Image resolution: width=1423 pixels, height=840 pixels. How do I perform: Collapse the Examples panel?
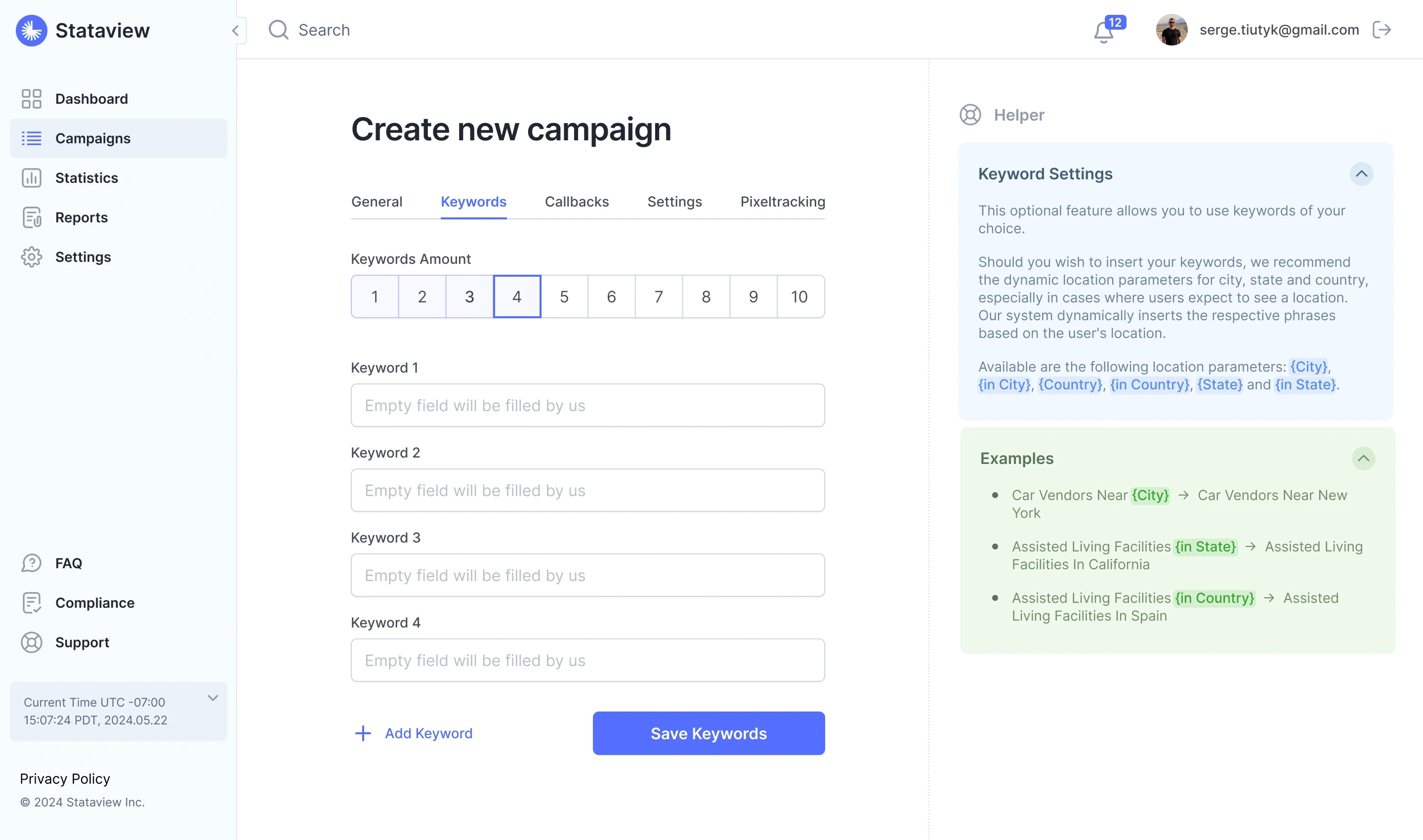tap(1363, 459)
